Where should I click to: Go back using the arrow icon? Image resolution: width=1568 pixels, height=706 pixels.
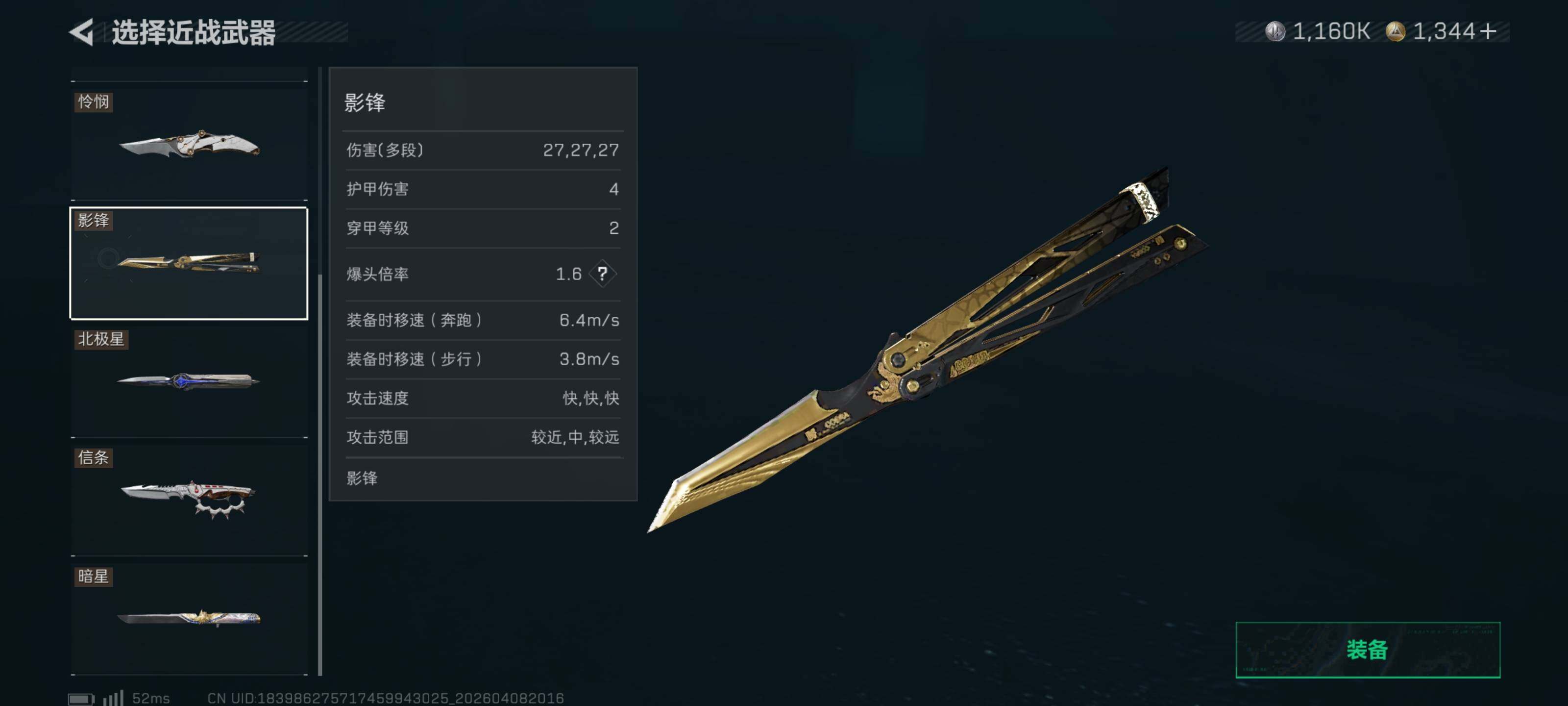pos(81,32)
